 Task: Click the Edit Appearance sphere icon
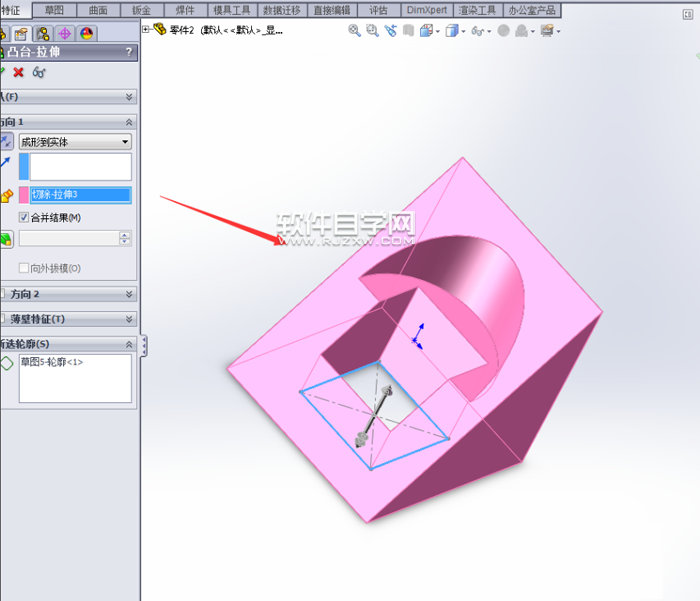tap(504, 30)
